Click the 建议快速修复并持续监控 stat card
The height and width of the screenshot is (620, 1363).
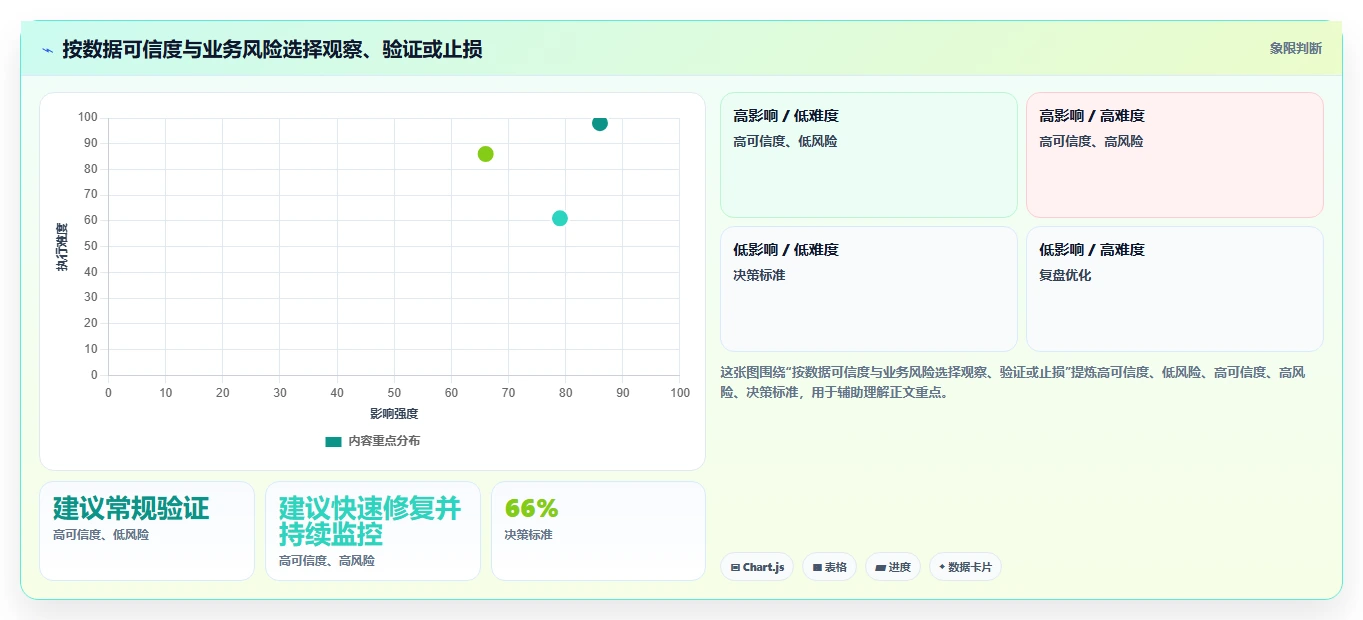point(373,531)
